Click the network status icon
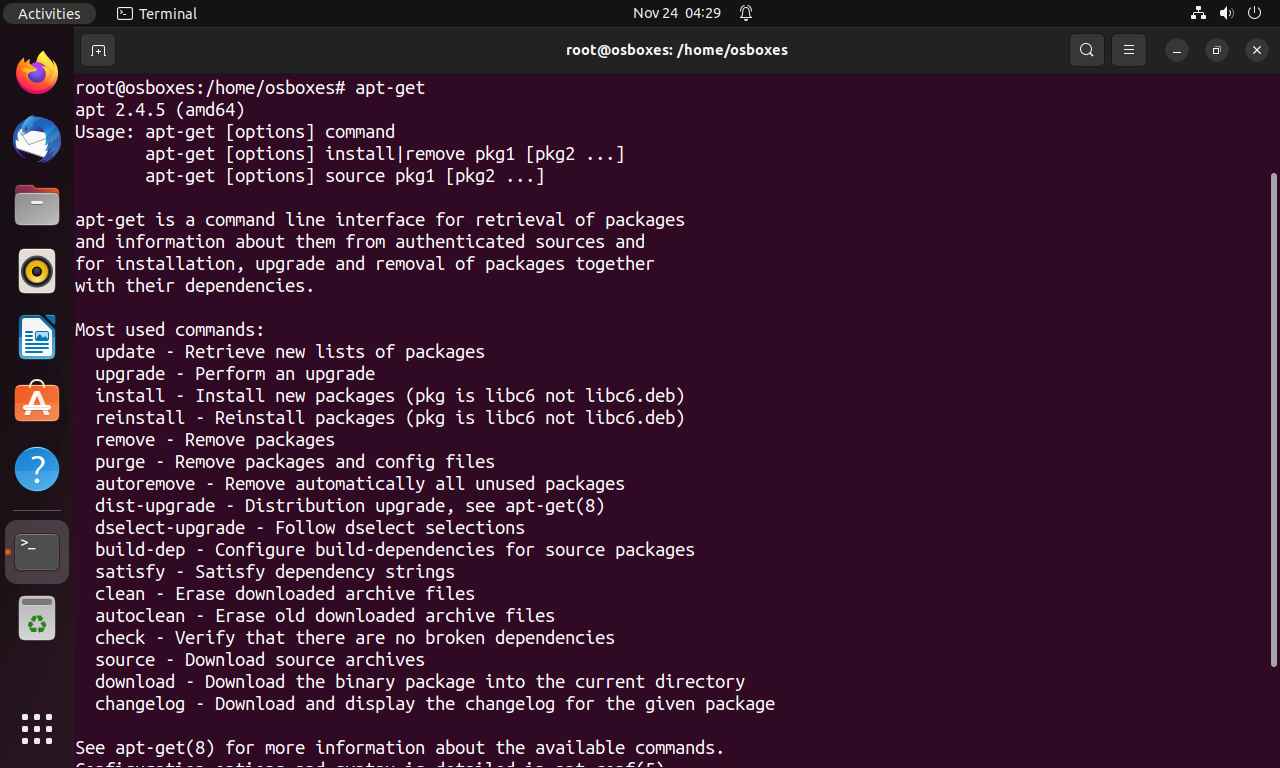1280x768 pixels. [x=1198, y=13]
